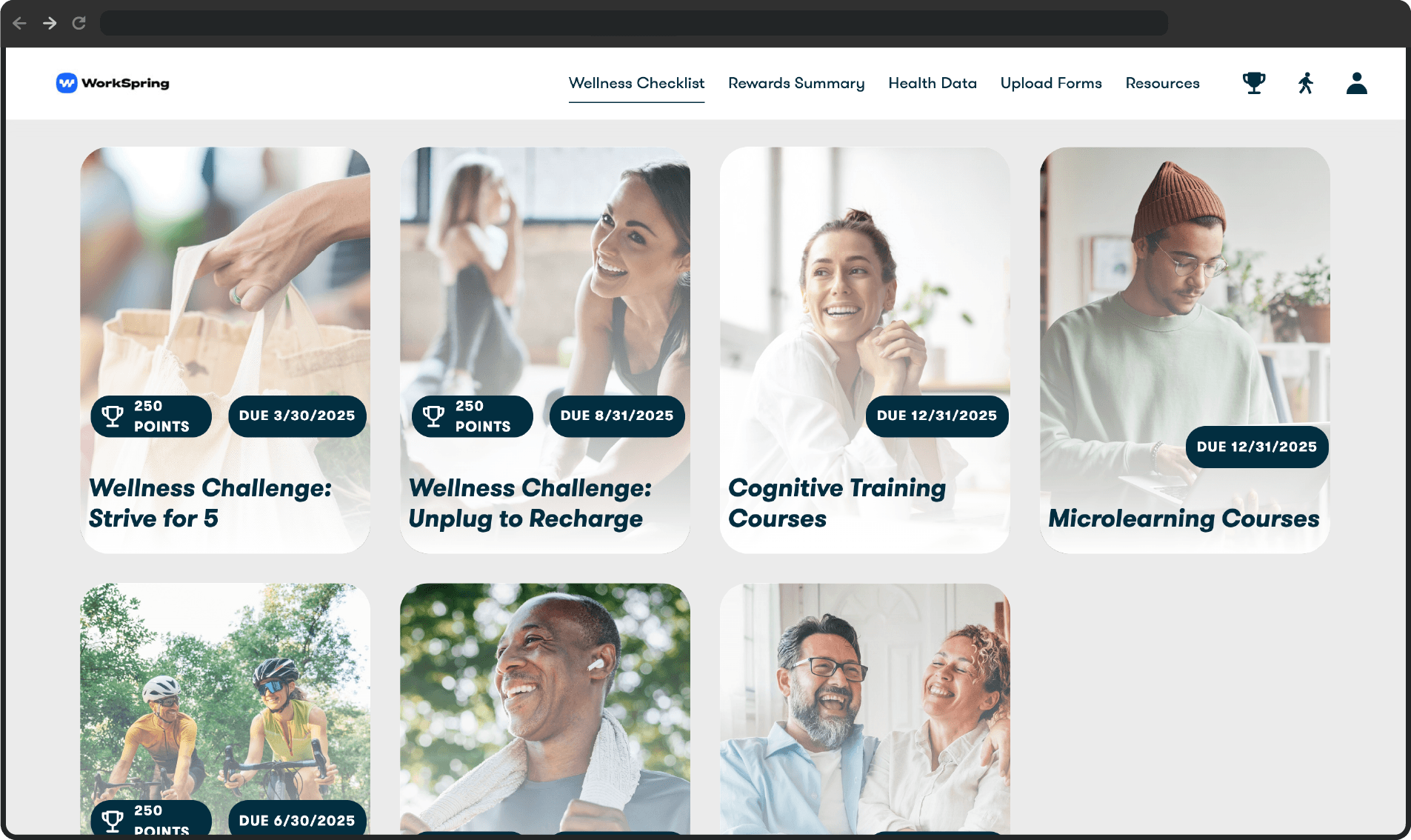This screenshot has height=840, width=1411.
Task: Open Upload Forms page
Action: tap(1051, 83)
